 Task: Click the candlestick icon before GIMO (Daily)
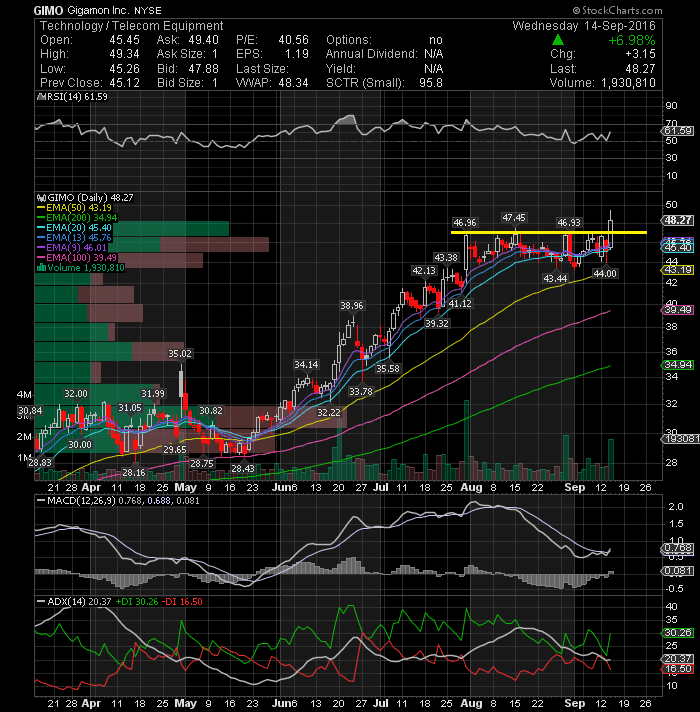(41, 198)
